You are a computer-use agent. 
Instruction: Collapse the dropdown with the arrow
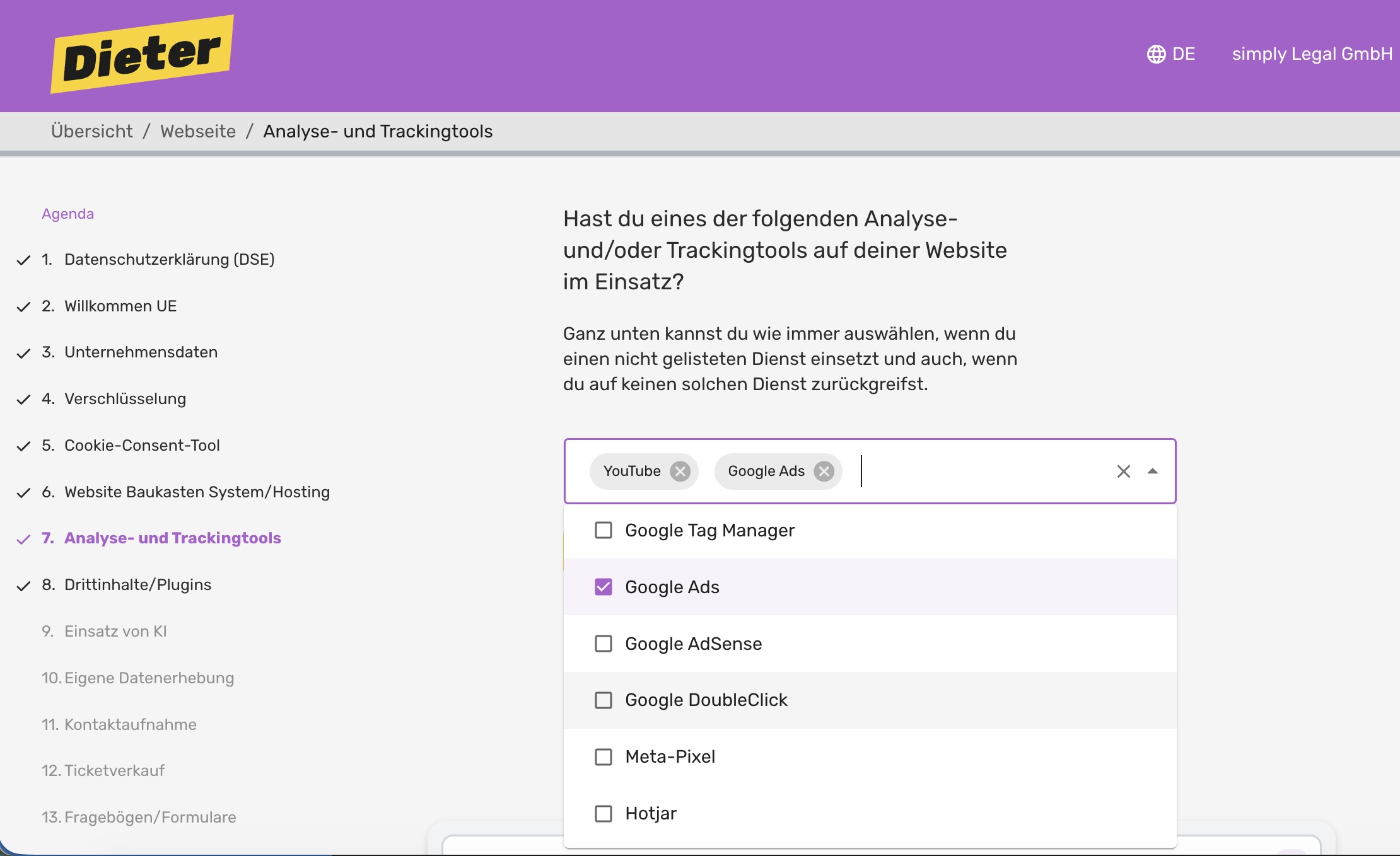point(1153,471)
